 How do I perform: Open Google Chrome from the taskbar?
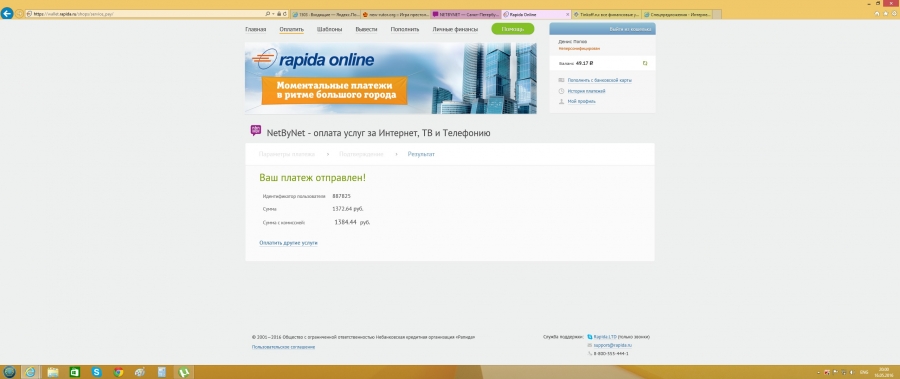pyautogui.click(x=118, y=372)
